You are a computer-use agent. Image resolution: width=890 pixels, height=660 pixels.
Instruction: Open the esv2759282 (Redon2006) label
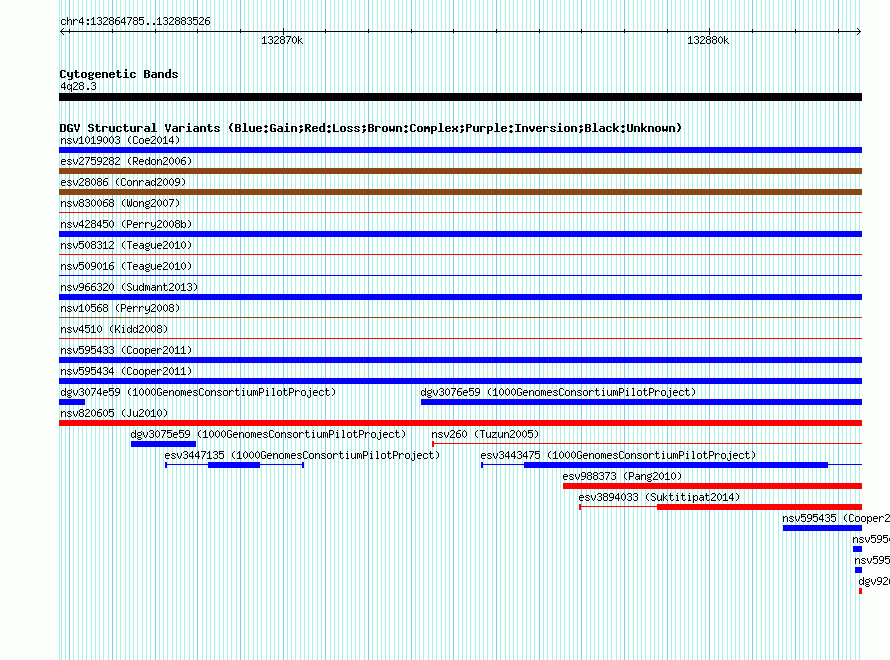tap(126, 161)
